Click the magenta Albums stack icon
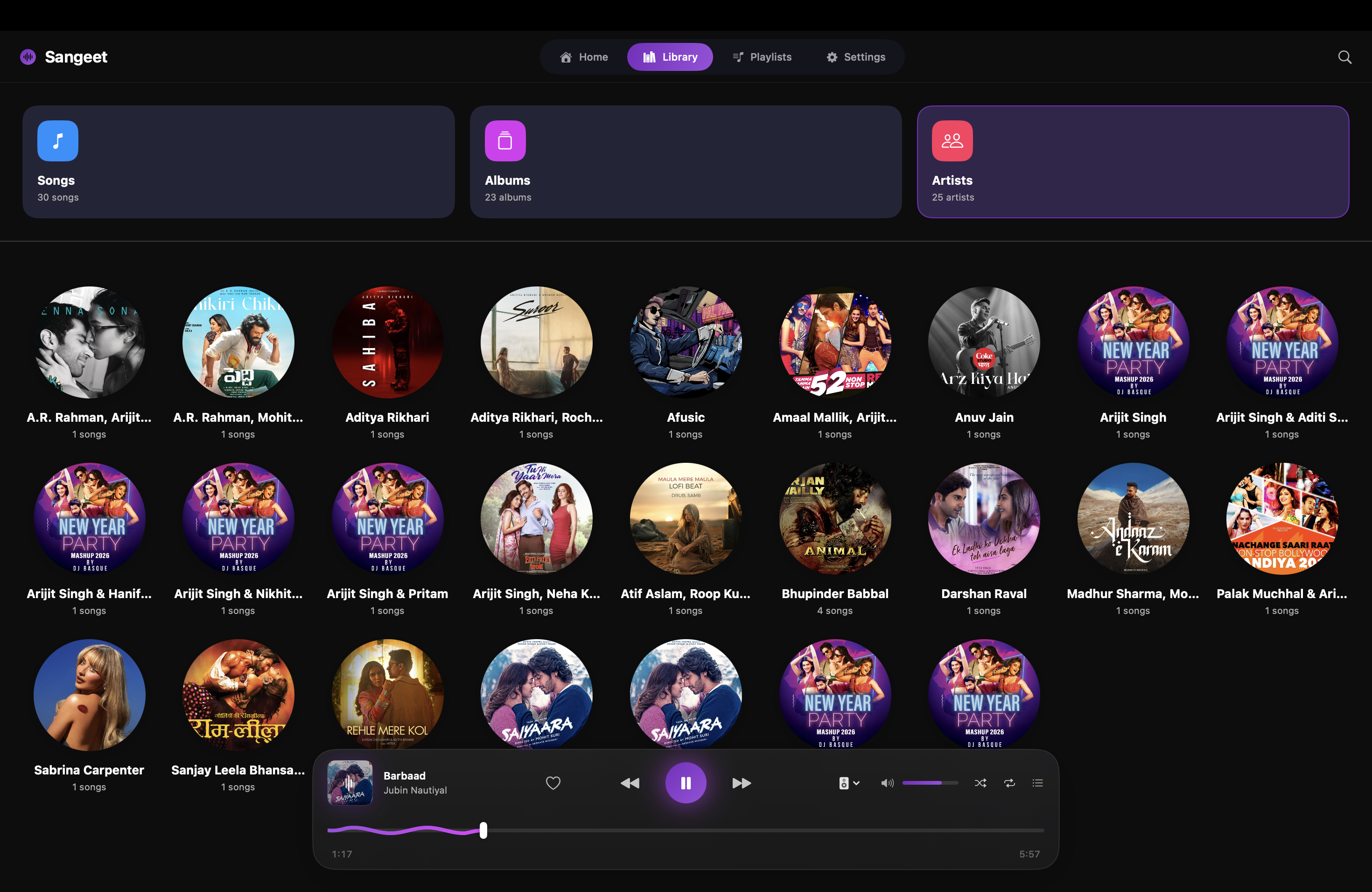This screenshot has height=892, width=1372. [x=505, y=140]
